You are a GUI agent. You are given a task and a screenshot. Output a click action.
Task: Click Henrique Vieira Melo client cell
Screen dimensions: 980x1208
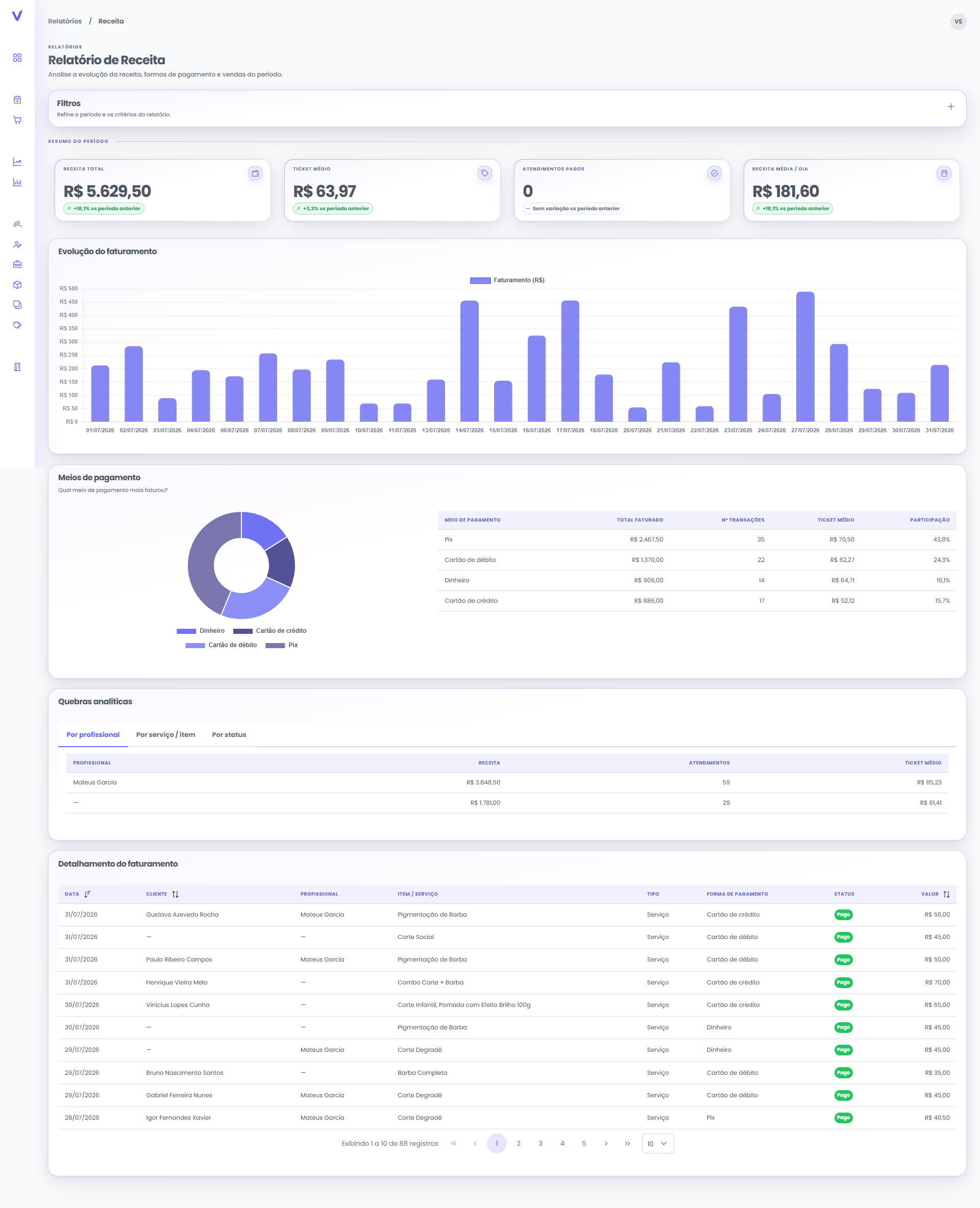click(x=177, y=983)
